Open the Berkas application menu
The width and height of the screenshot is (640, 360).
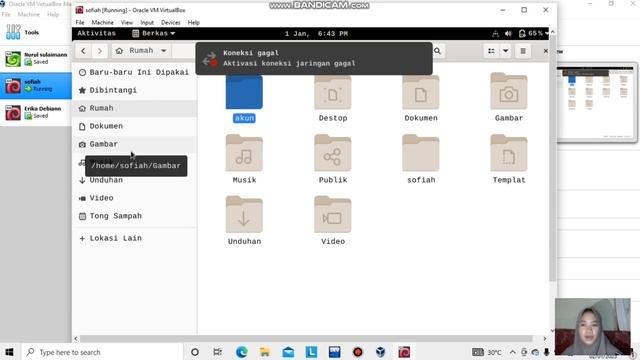(x=153, y=33)
